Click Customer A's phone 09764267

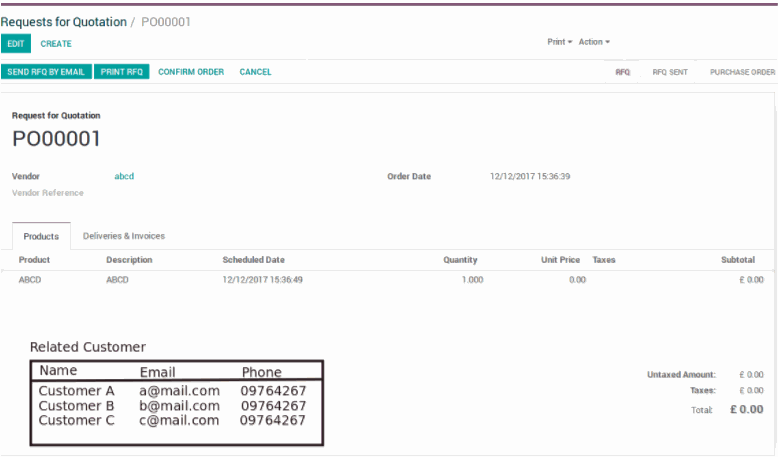tap(273, 391)
